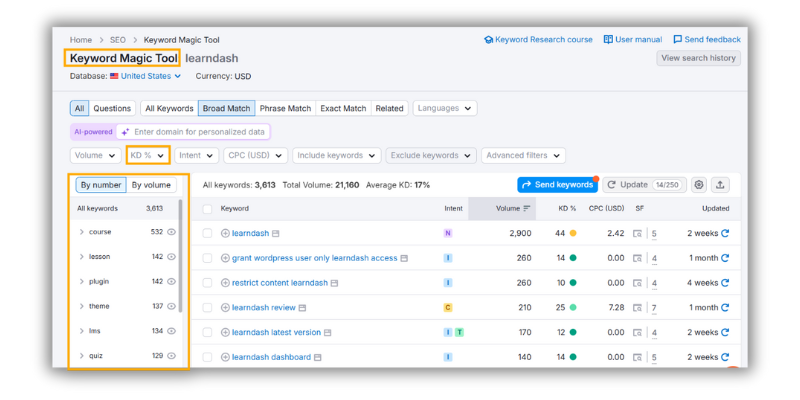Add learndash latest version with plus icon
This screenshot has width=800, height=400.
[x=225, y=332]
